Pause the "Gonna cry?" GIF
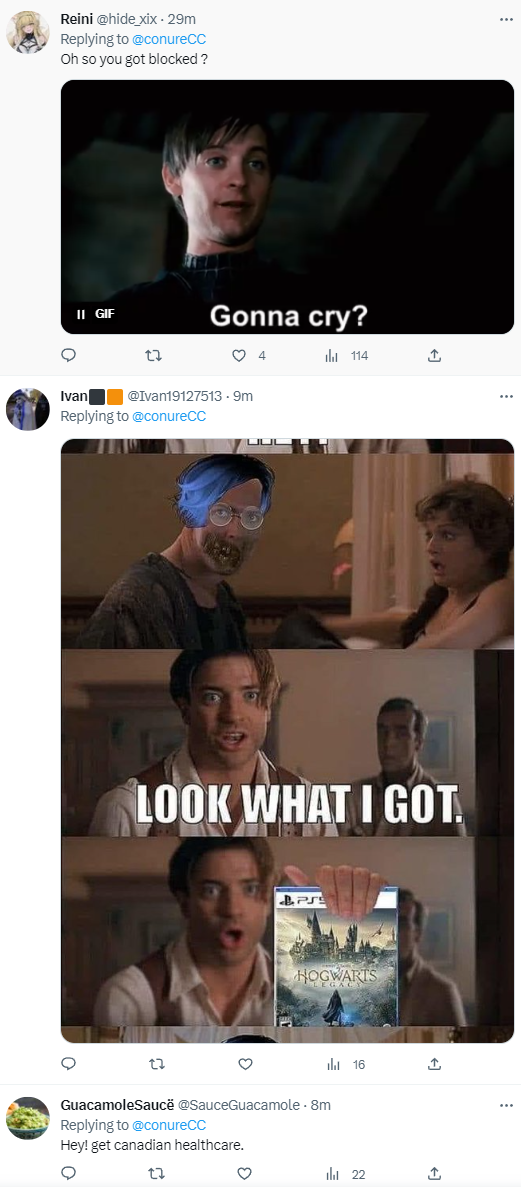This screenshot has width=521, height=1187. pyautogui.click(x=81, y=314)
